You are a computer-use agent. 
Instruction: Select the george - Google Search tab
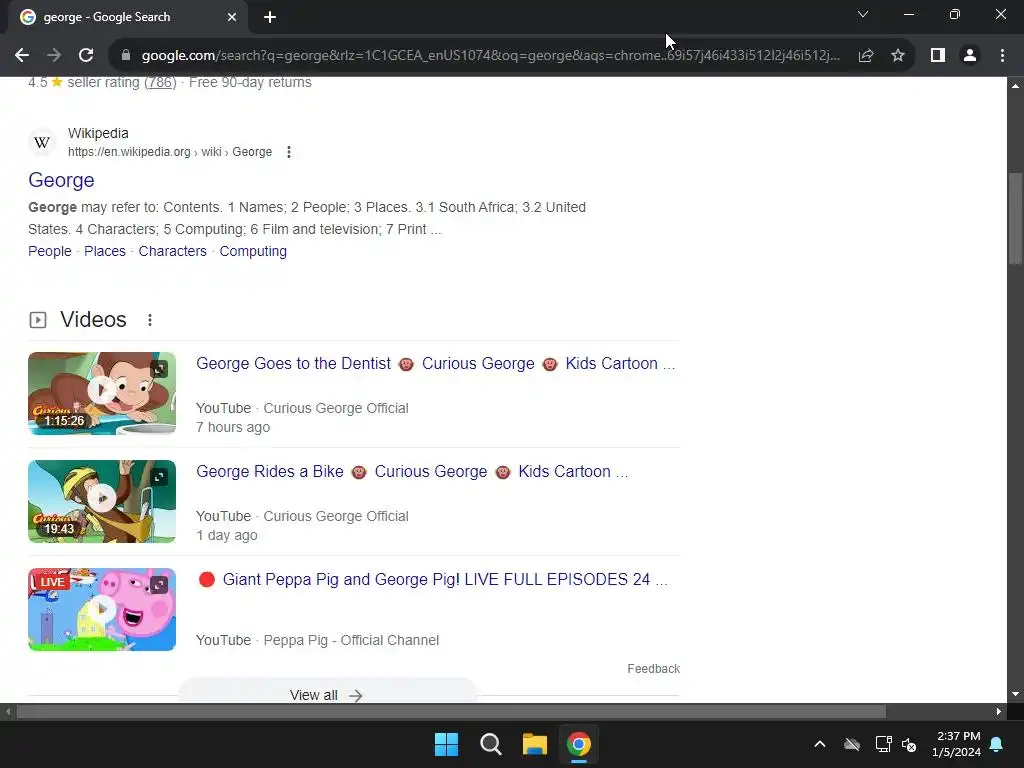[x=127, y=17]
